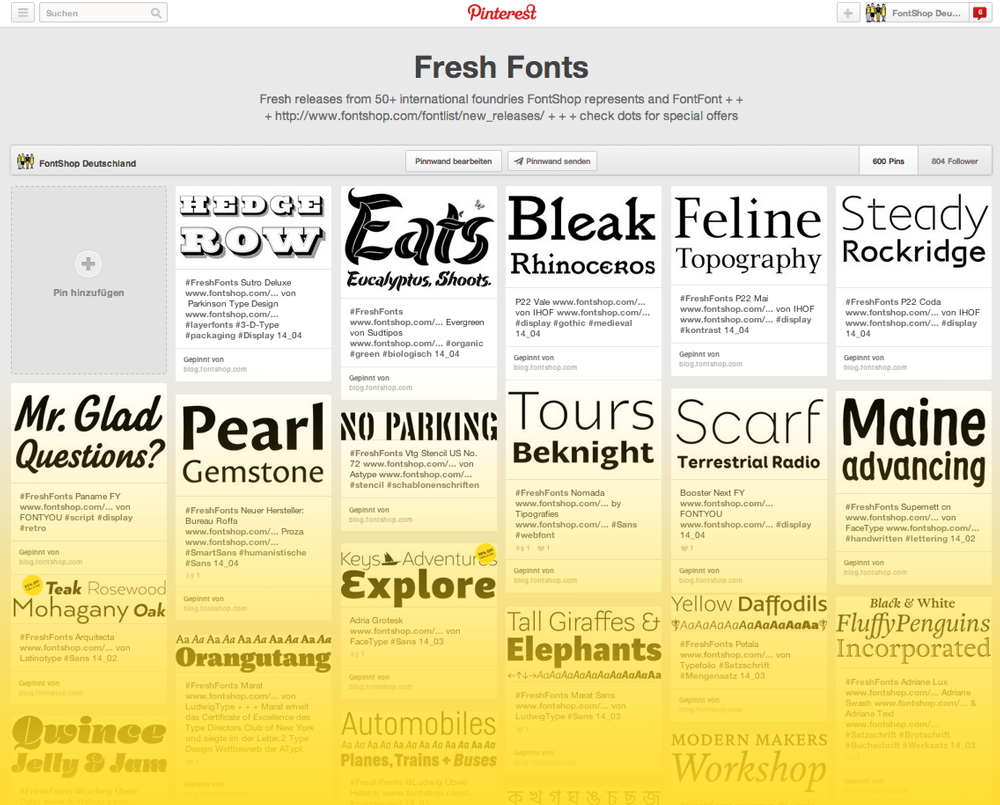Open the Feline Topography pin image
The height and width of the screenshot is (805, 1000).
point(749,235)
